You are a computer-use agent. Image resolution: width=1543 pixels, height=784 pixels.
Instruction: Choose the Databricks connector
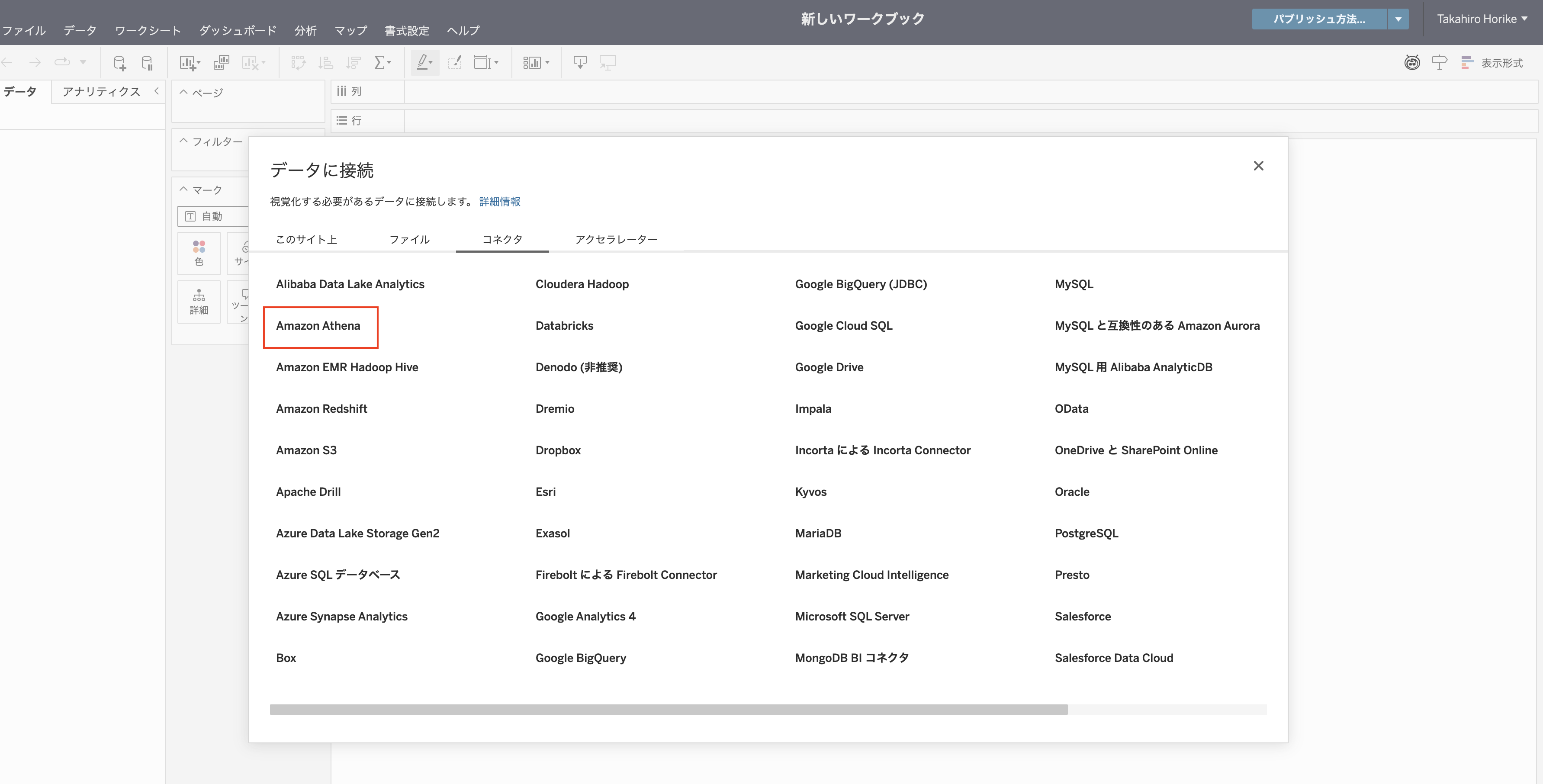tap(564, 326)
